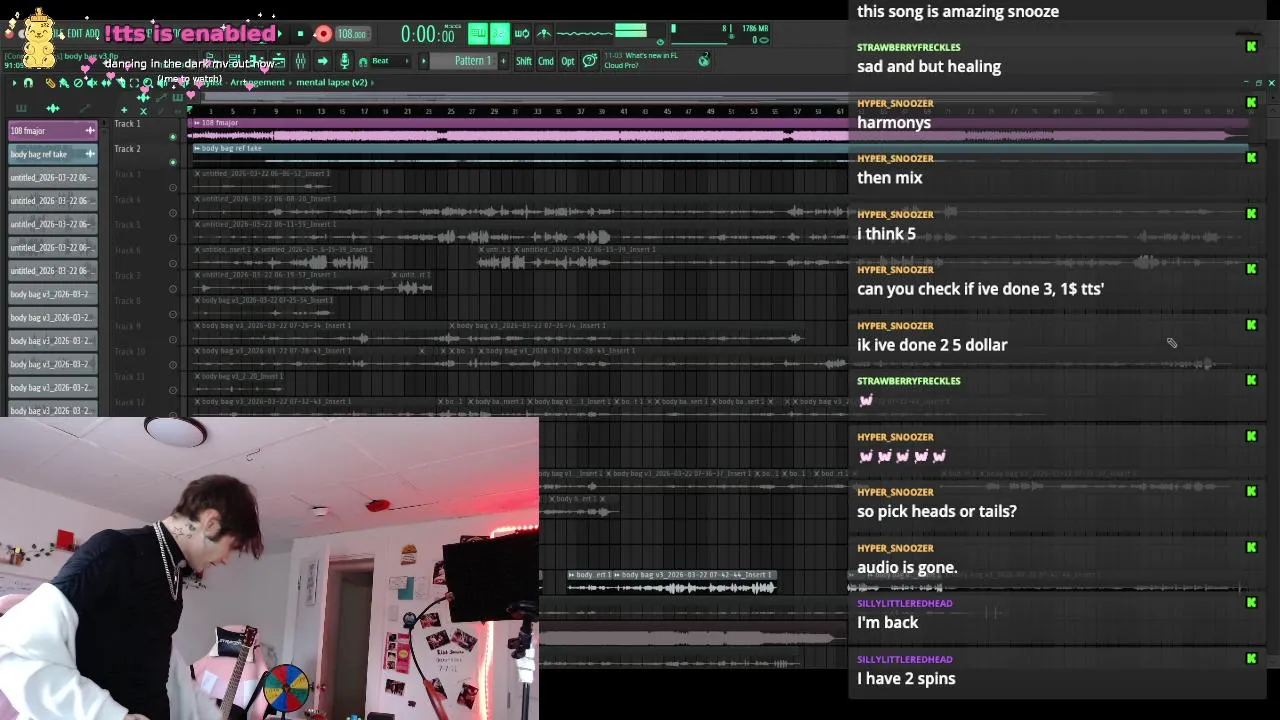Image resolution: width=1280 pixels, height=720 pixels.
Task: Open menu of untitled 06-11-55 clip
Action: click(x=197, y=224)
